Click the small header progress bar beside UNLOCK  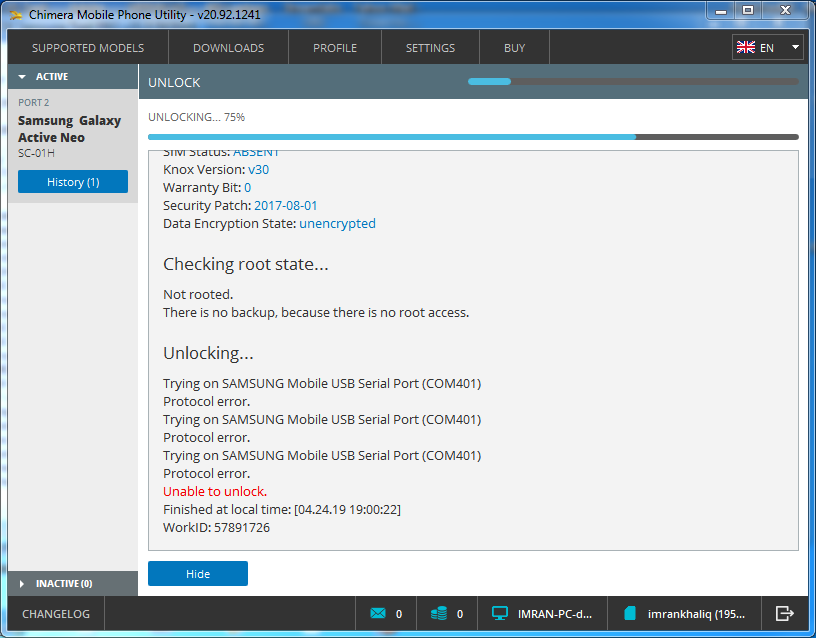633,81
